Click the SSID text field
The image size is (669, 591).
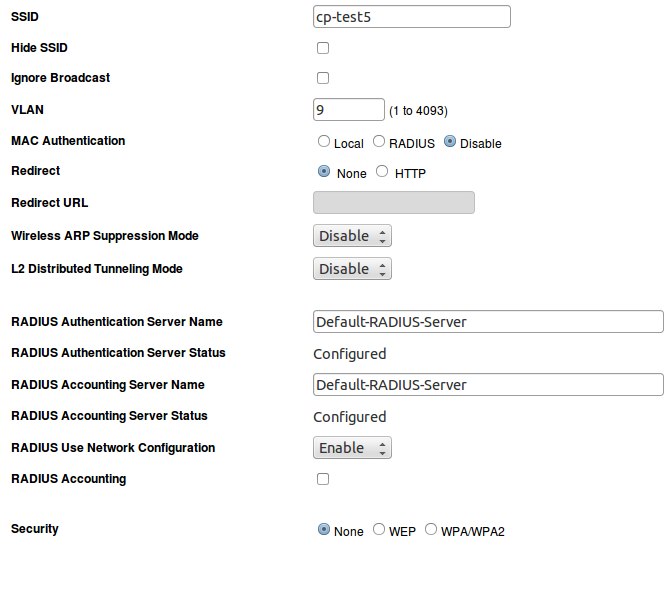(411, 16)
